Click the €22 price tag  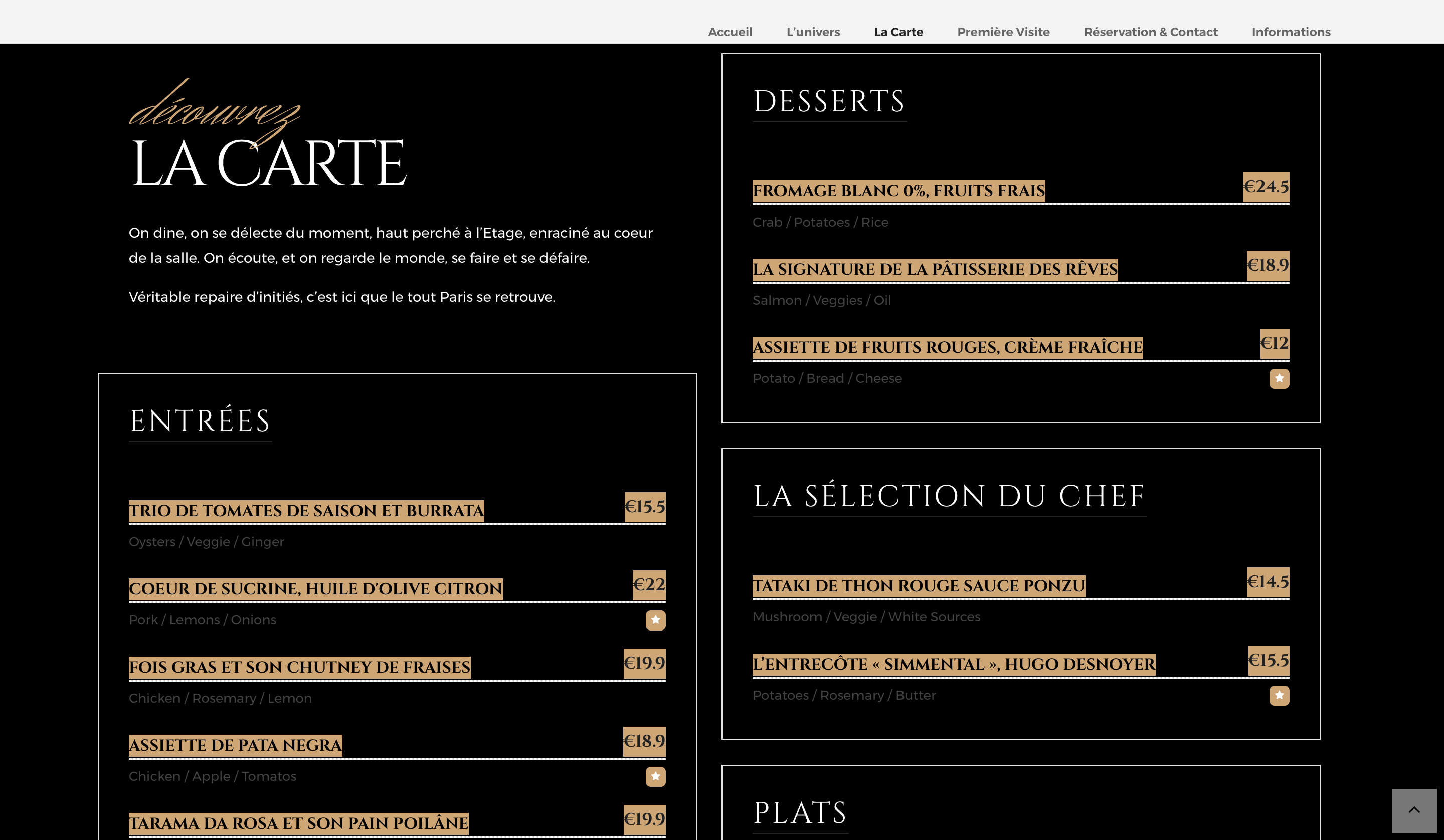(x=649, y=585)
